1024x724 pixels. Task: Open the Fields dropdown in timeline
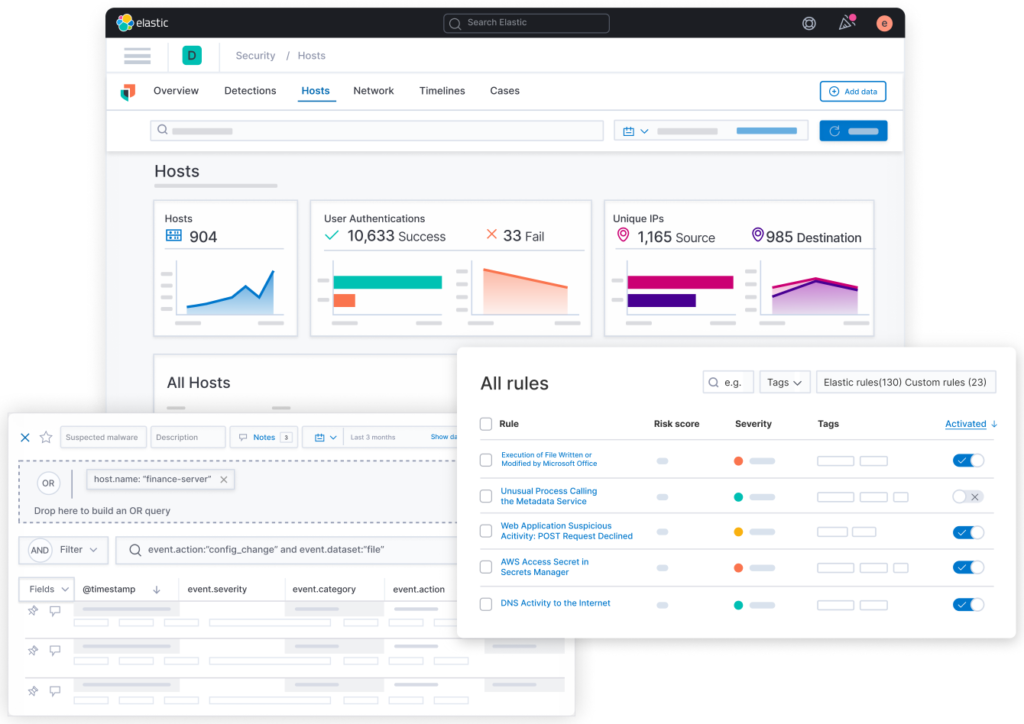pos(48,589)
